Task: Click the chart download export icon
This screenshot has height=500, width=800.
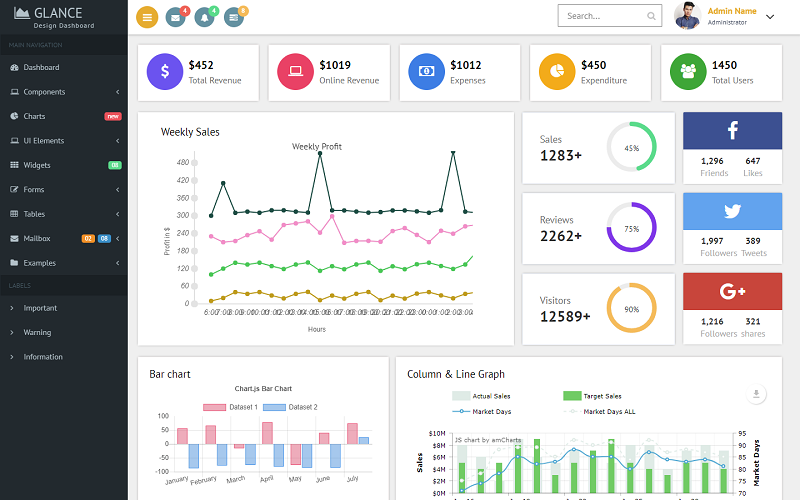Action: click(x=756, y=394)
